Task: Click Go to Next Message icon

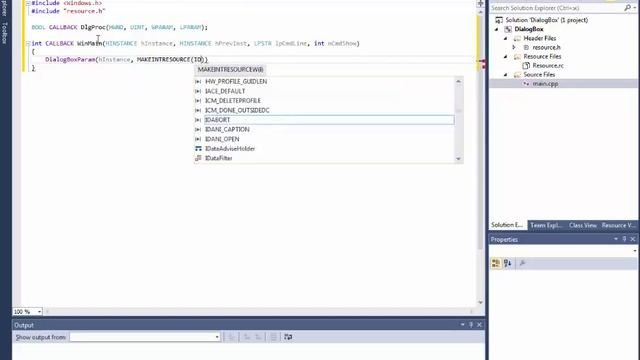Action: (258, 337)
